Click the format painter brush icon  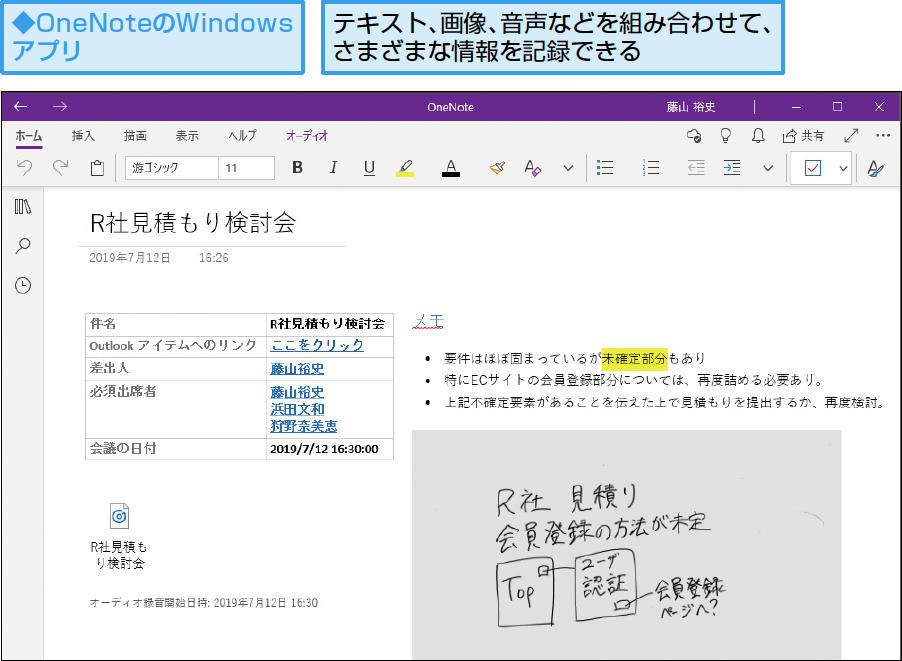497,167
